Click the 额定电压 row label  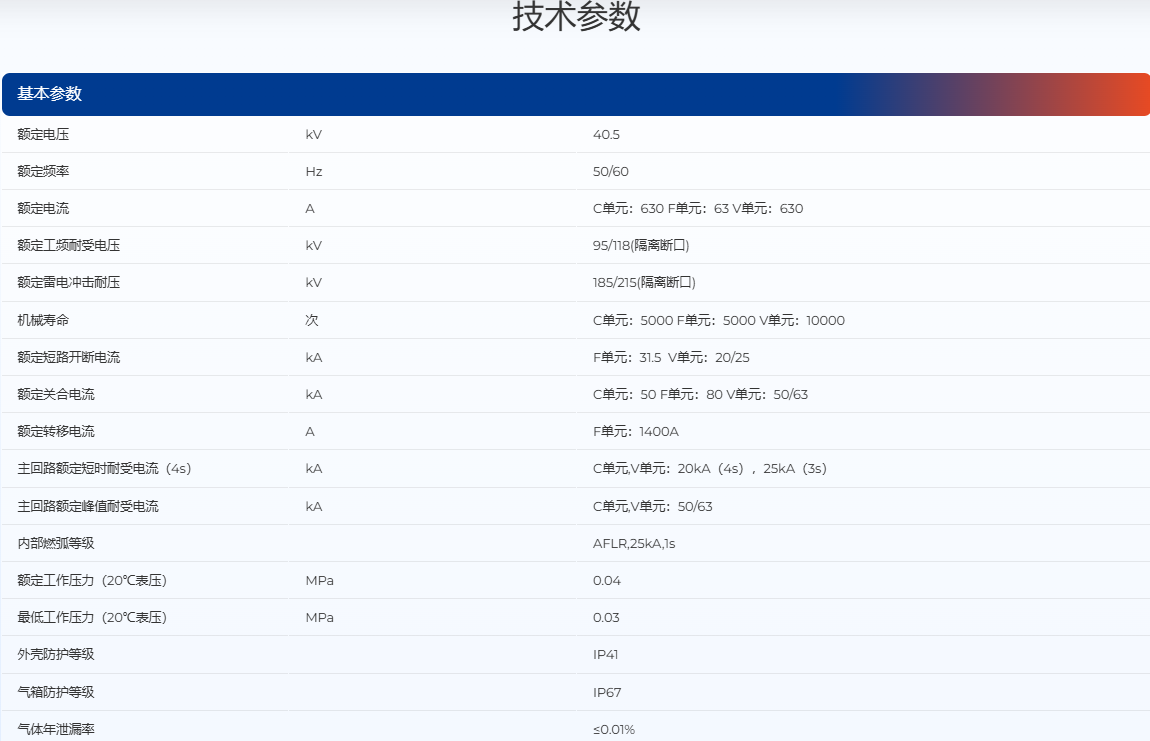coord(43,134)
